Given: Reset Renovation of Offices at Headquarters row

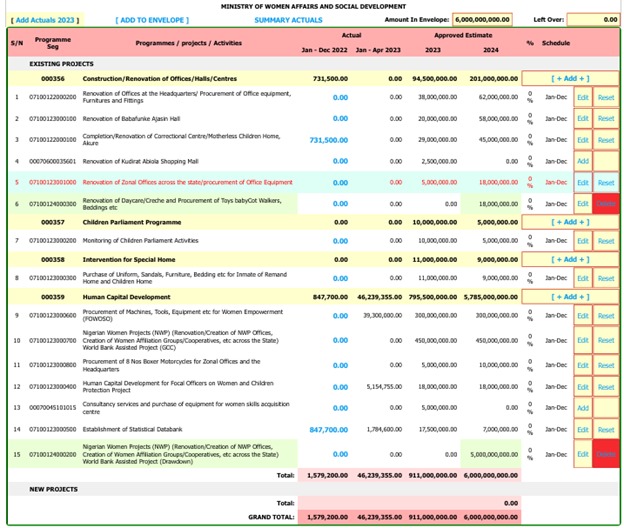Looking at the screenshot, I should tap(606, 97).
